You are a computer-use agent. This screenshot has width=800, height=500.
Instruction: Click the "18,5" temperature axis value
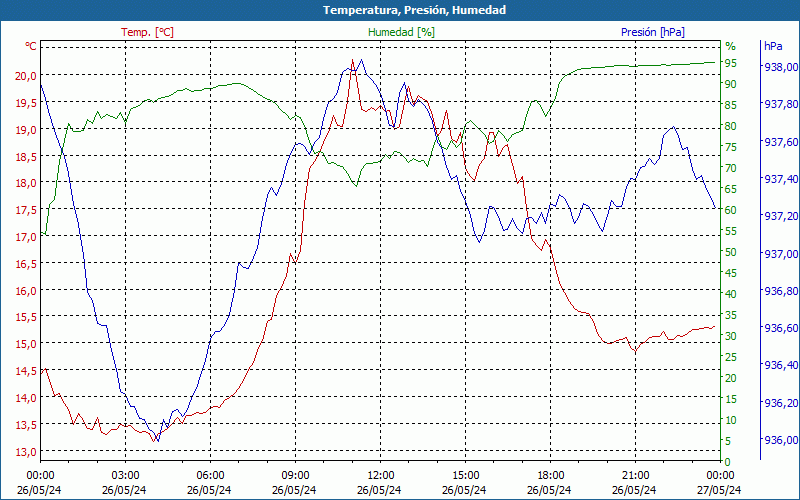[26, 157]
